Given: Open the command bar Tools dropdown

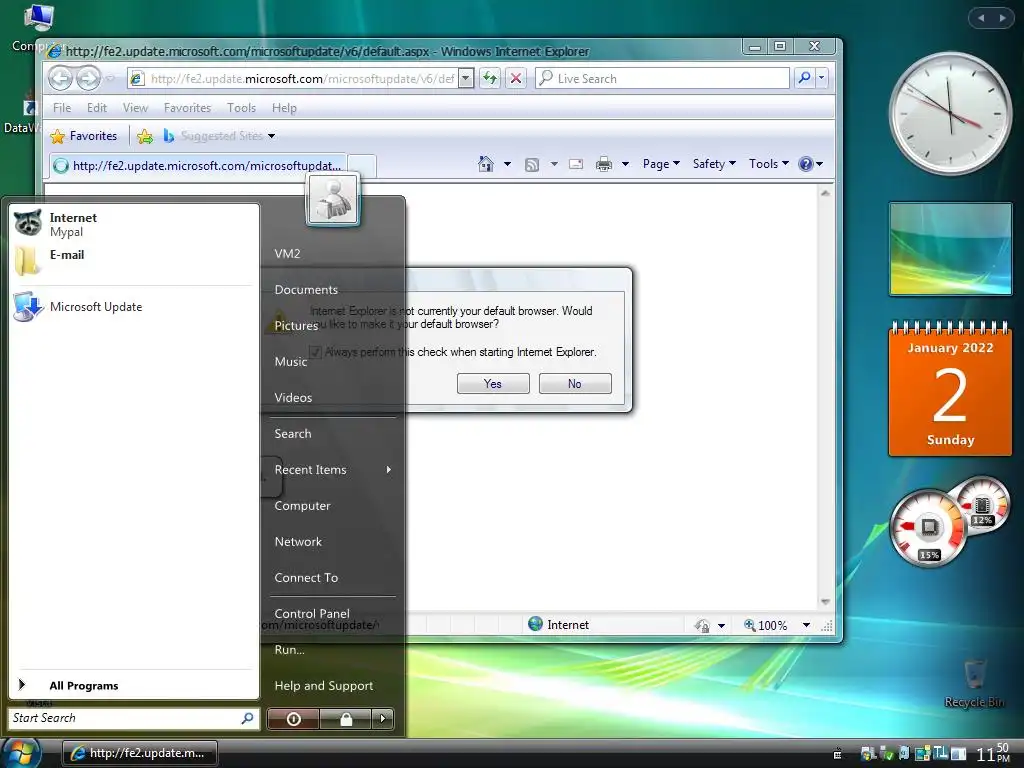Looking at the screenshot, I should (769, 164).
